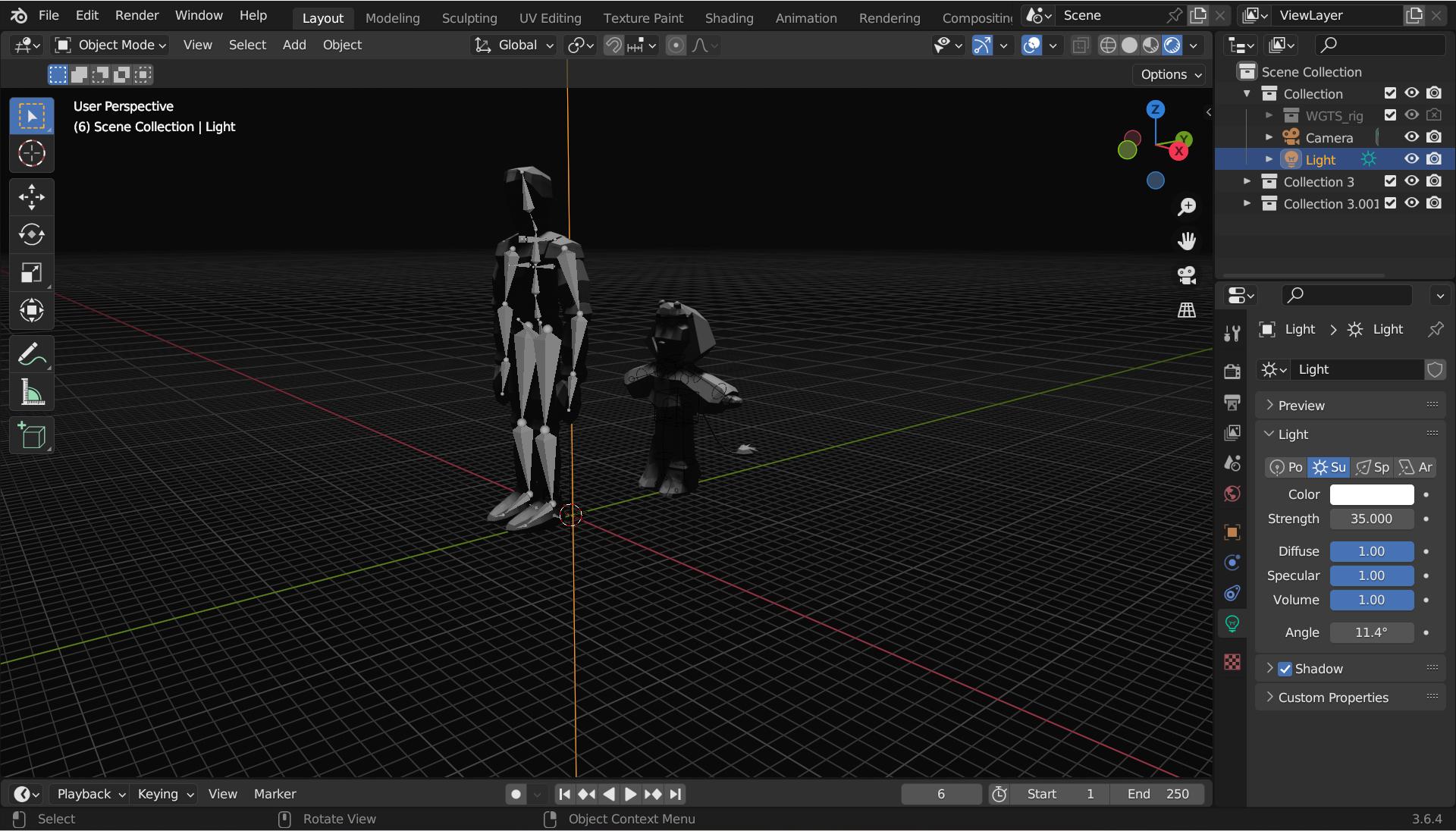Switch to the Modeling workspace tab
This screenshot has width=1456, height=831.
click(392, 17)
